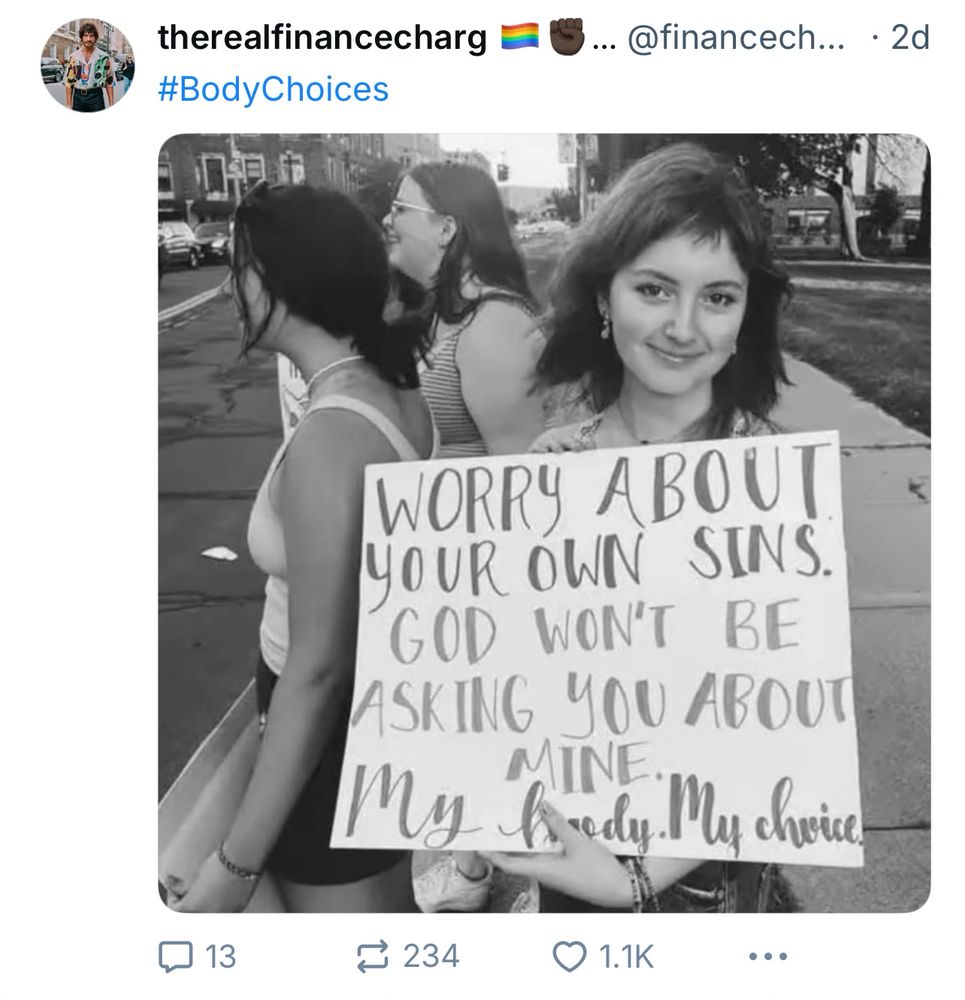Screen dimensions: 965x1000
Task: Click the 234 reposts count
Action: point(431,956)
